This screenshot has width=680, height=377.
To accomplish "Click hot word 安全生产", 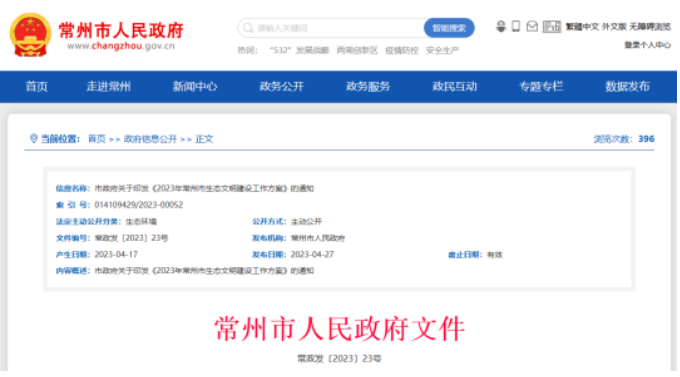I will pos(442,50).
